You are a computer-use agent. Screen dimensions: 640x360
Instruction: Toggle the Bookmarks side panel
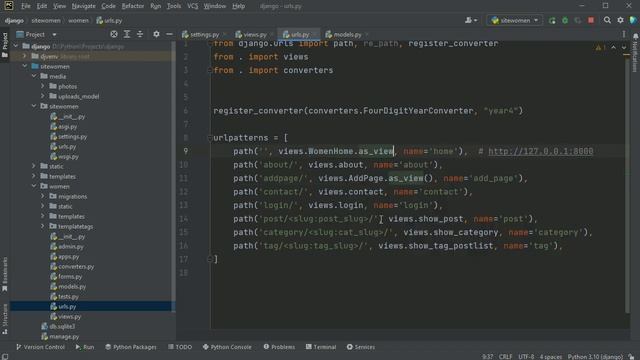pos(5,274)
